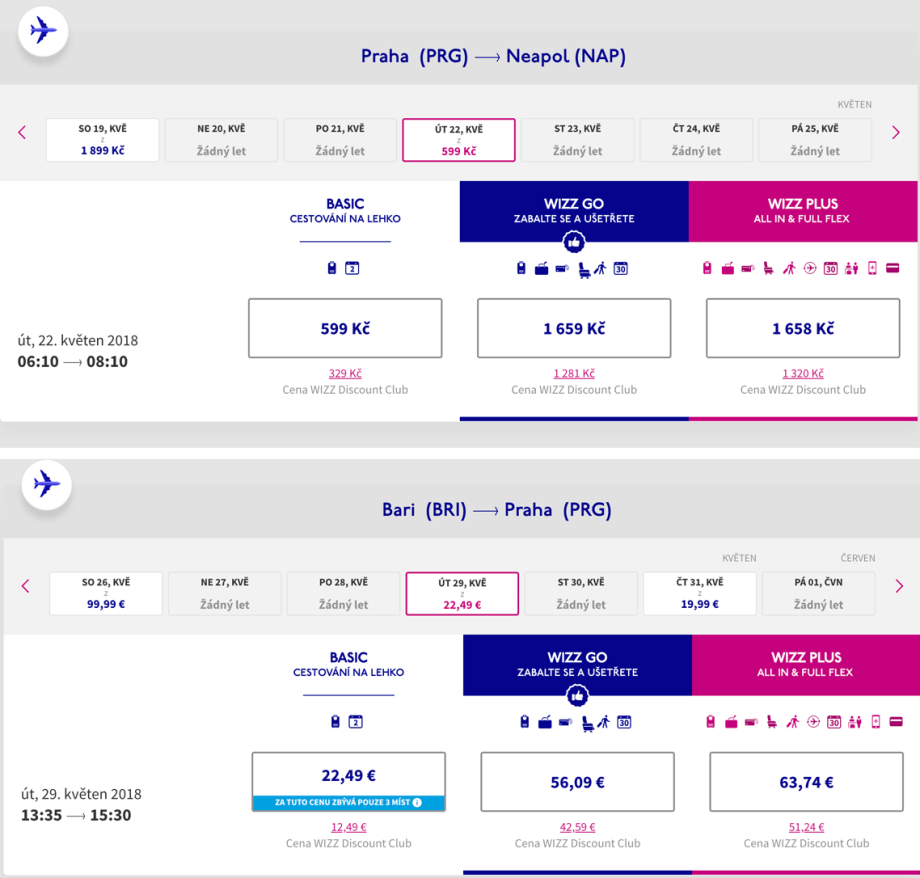Image resolution: width=920 pixels, height=878 pixels.
Task: Click last card icon under return WIZZ PLUS
Action: click(x=894, y=721)
